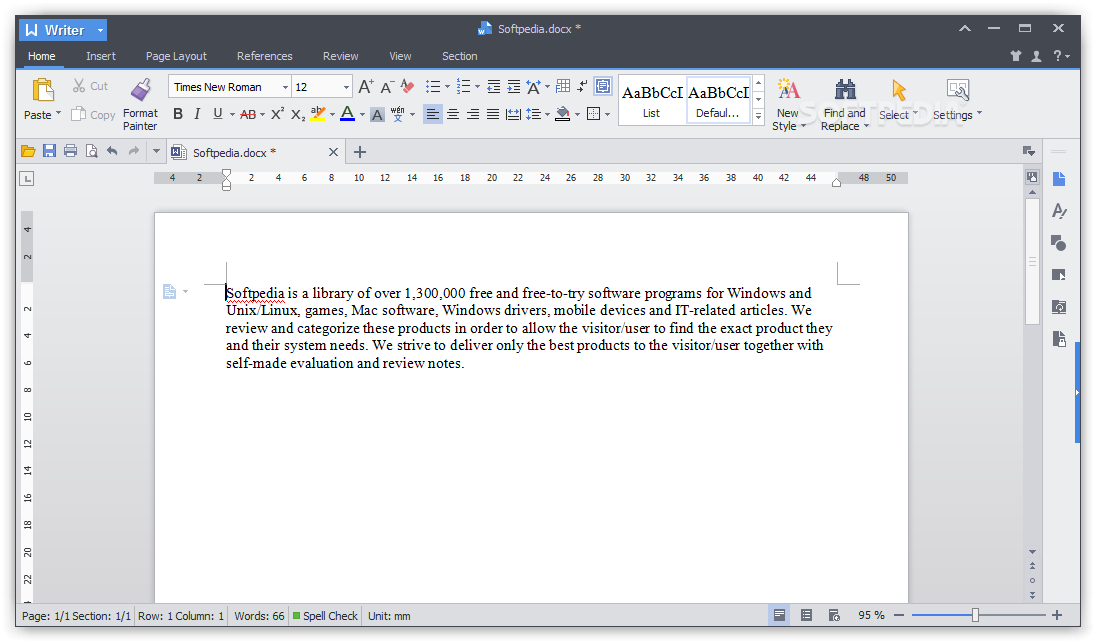Decrease font size with A- icon
This screenshot has width=1096, height=642.
[387, 87]
